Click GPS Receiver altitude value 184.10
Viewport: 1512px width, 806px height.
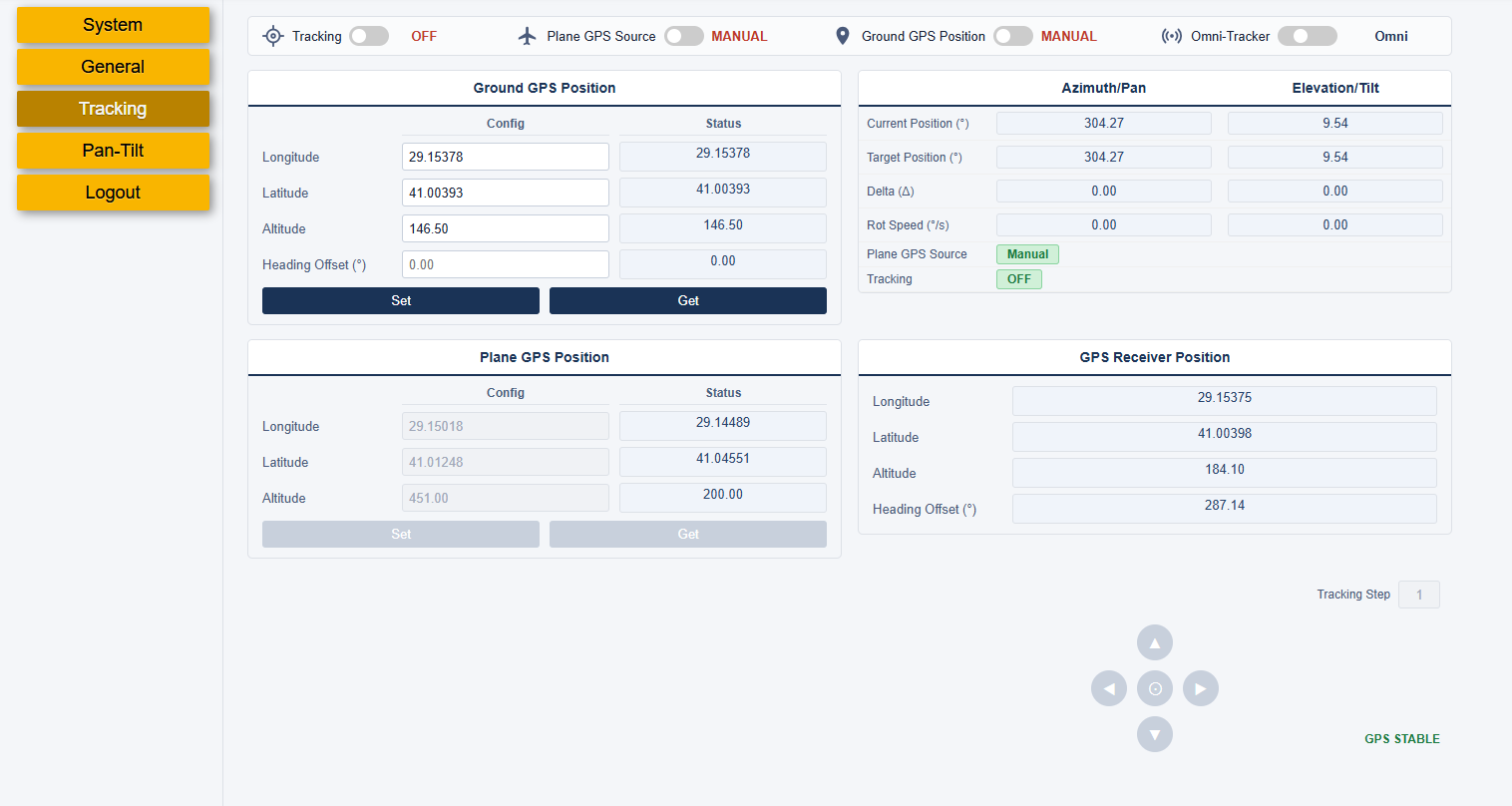click(1225, 473)
